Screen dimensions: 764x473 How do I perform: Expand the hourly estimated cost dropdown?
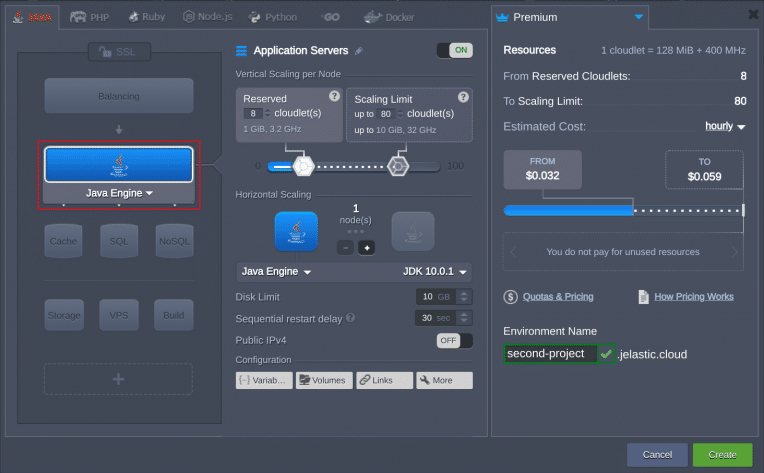725,127
